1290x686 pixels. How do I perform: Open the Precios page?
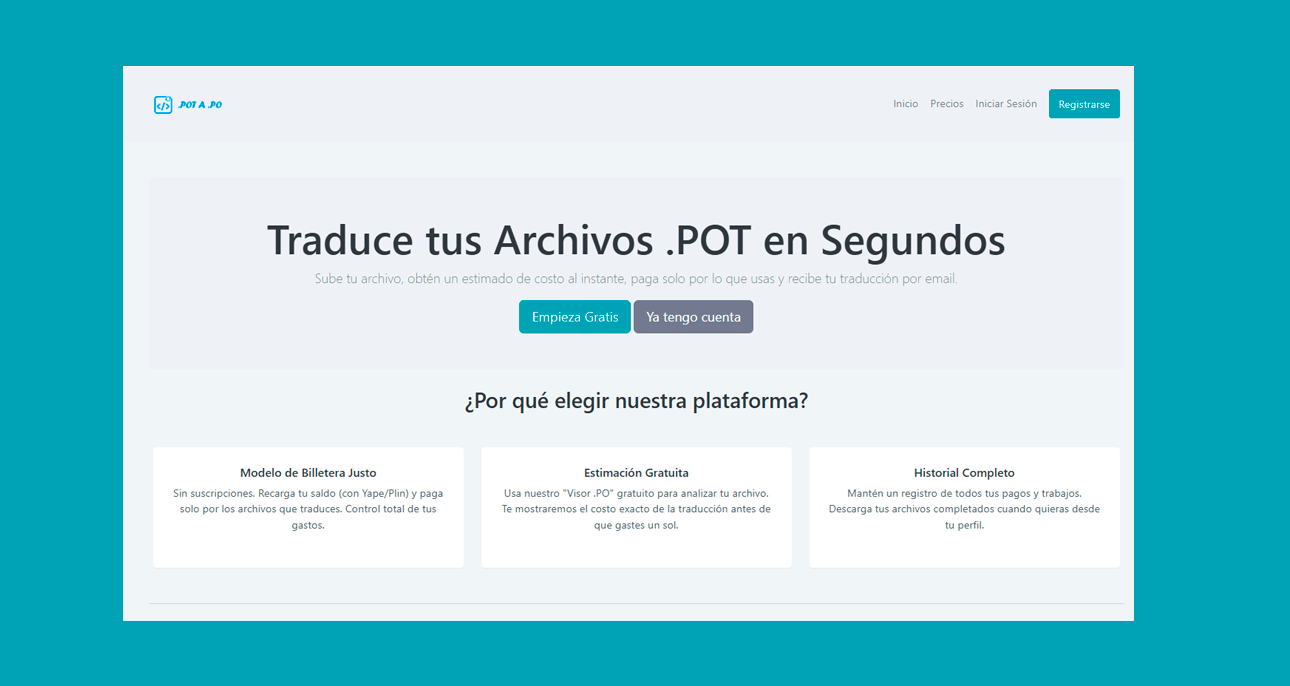pos(946,104)
